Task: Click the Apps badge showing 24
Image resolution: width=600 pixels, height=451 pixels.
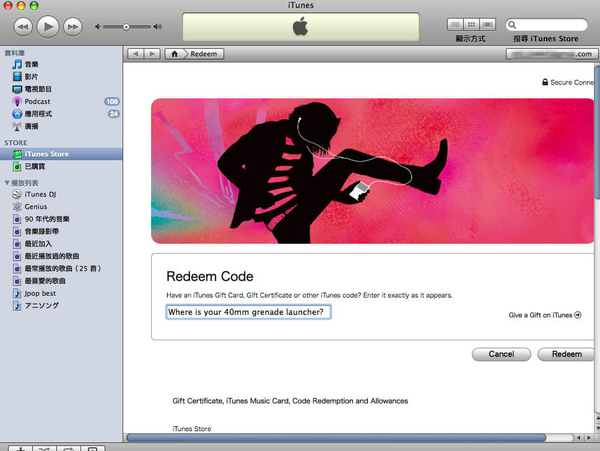Action: (x=114, y=114)
